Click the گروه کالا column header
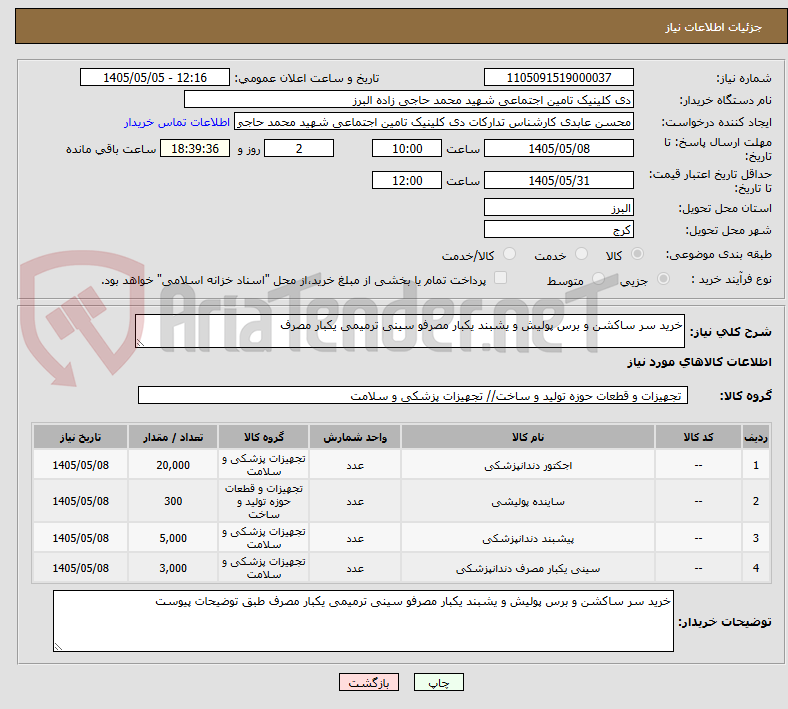The image size is (788, 709). (263, 437)
